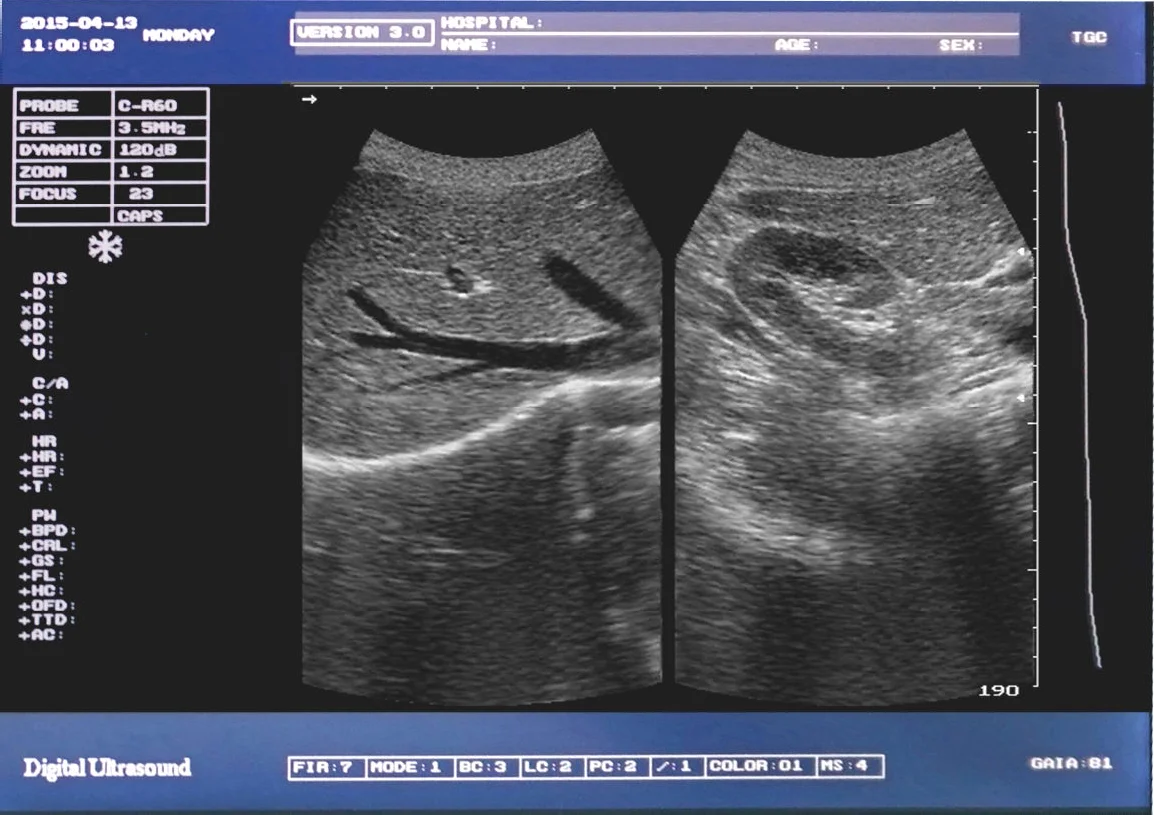Click the C-R60 probe value
The height and width of the screenshot is (815, 1154).
click(x=160, y=105)
